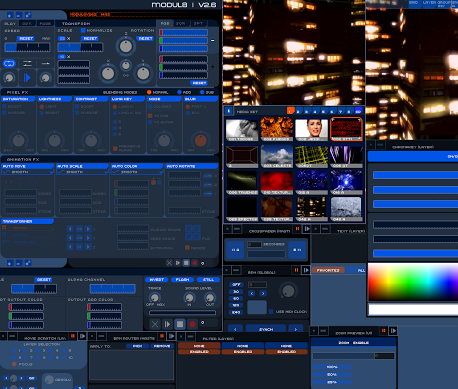The width and height of the screenshot is (458, 389).
Task: Pause the Crossfader module with orange icon
Action: click(297, 229)
